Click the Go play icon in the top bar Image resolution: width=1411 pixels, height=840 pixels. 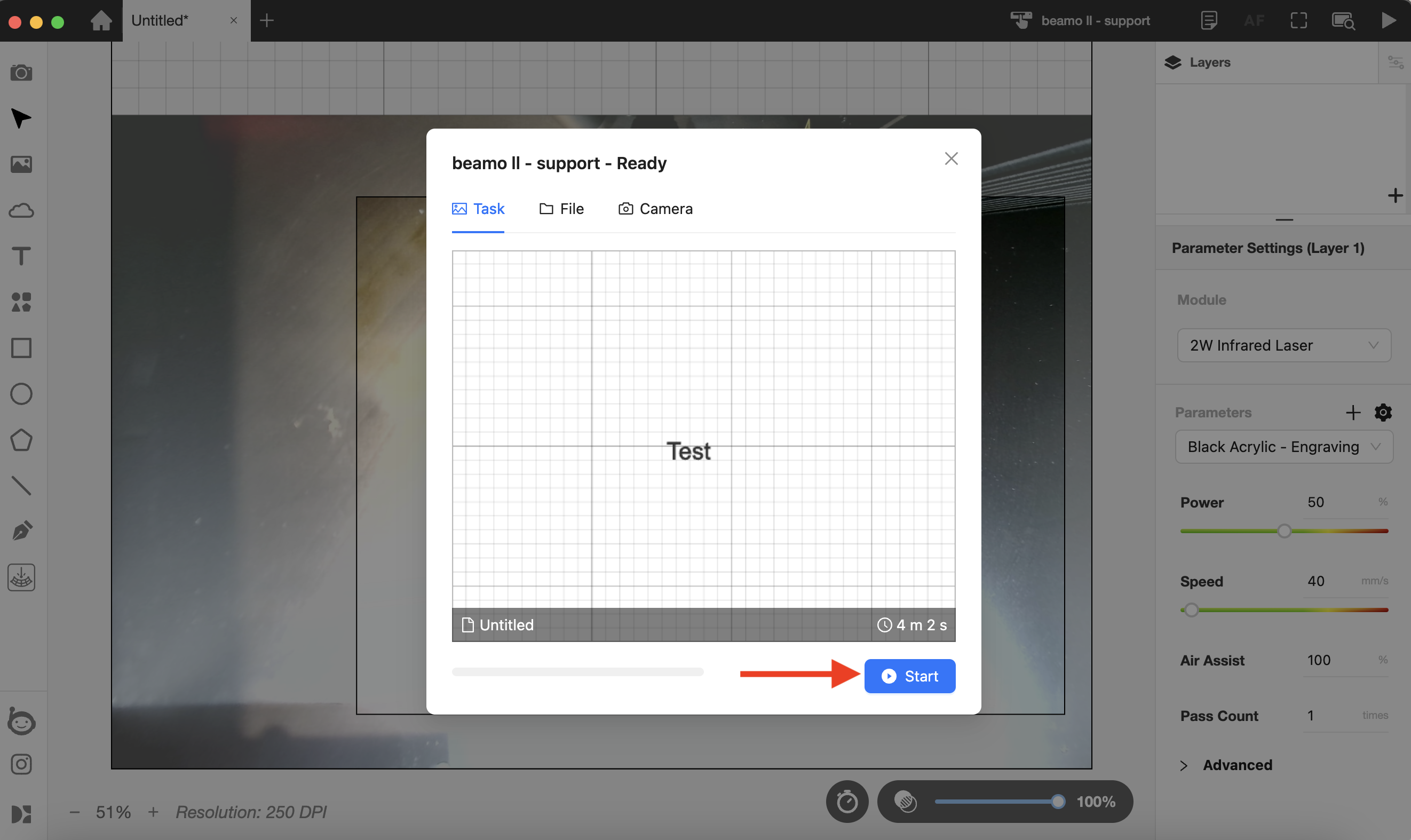1388,20
